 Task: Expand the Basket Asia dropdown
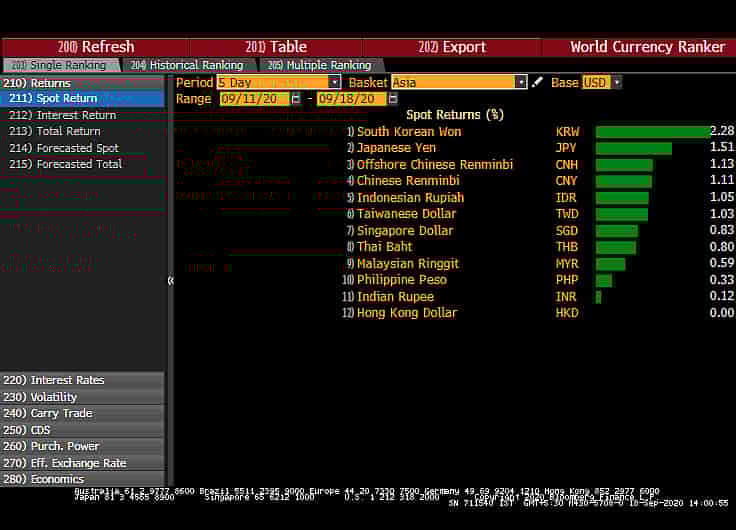tap(520, 82)
